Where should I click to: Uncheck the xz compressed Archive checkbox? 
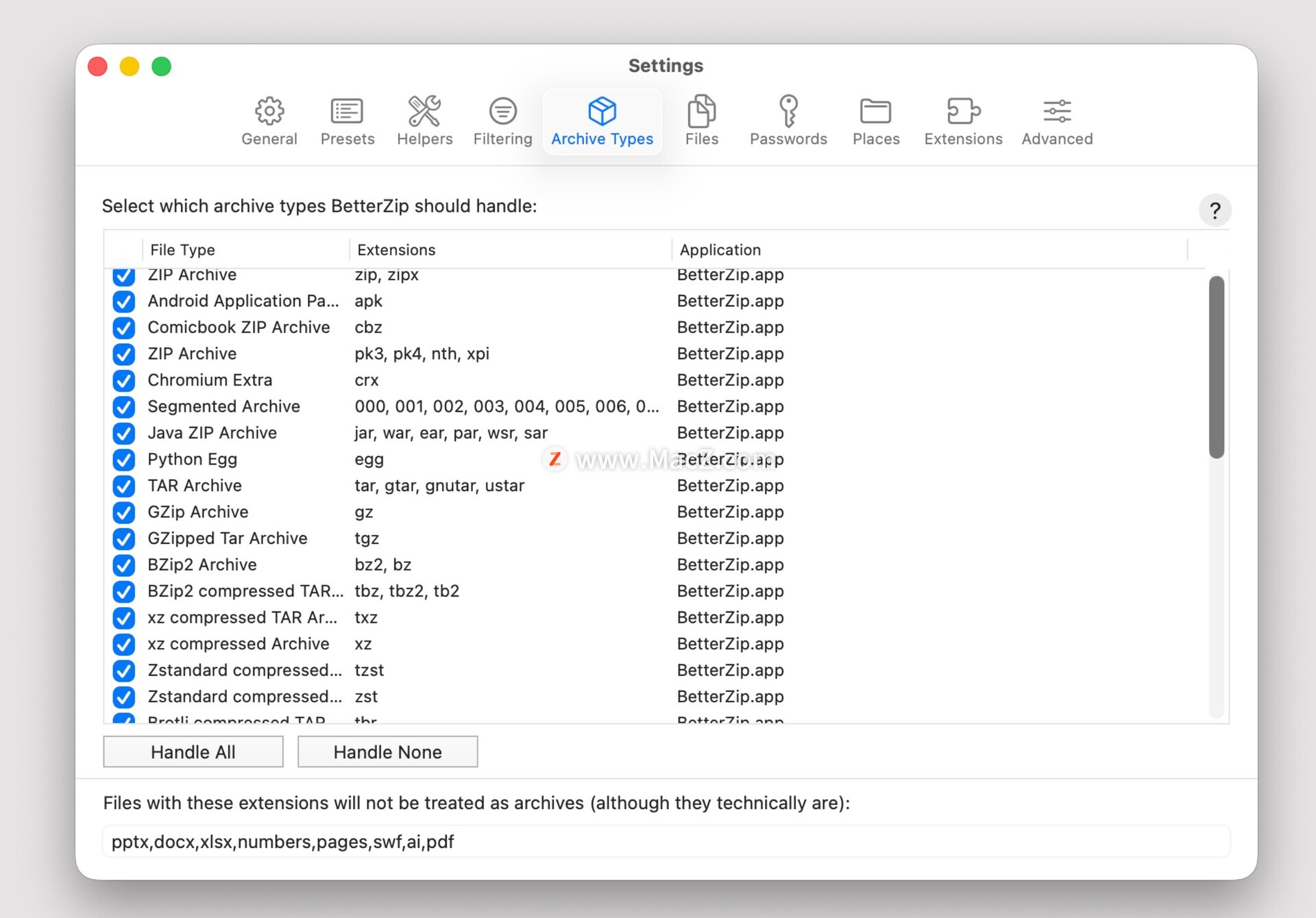click(x=124, y=645)
